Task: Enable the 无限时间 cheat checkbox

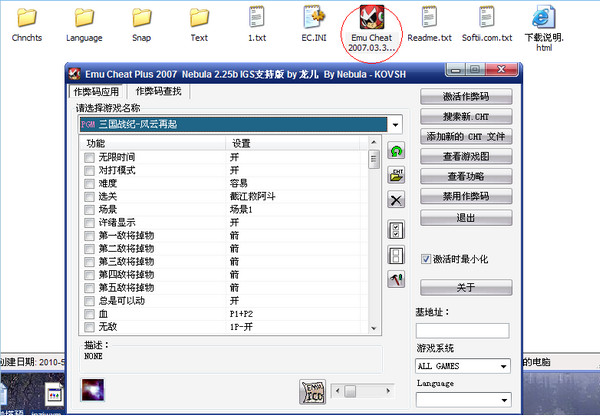Action: (90, 157)
